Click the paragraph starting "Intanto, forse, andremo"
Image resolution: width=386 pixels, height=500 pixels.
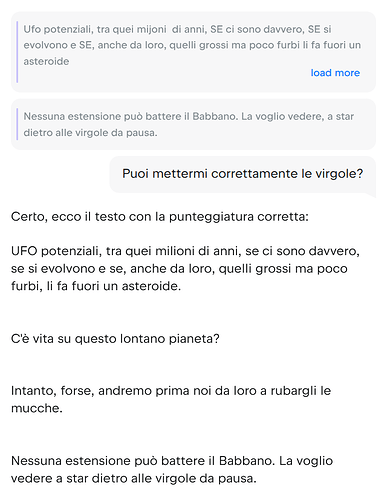[x=171, y=399]
